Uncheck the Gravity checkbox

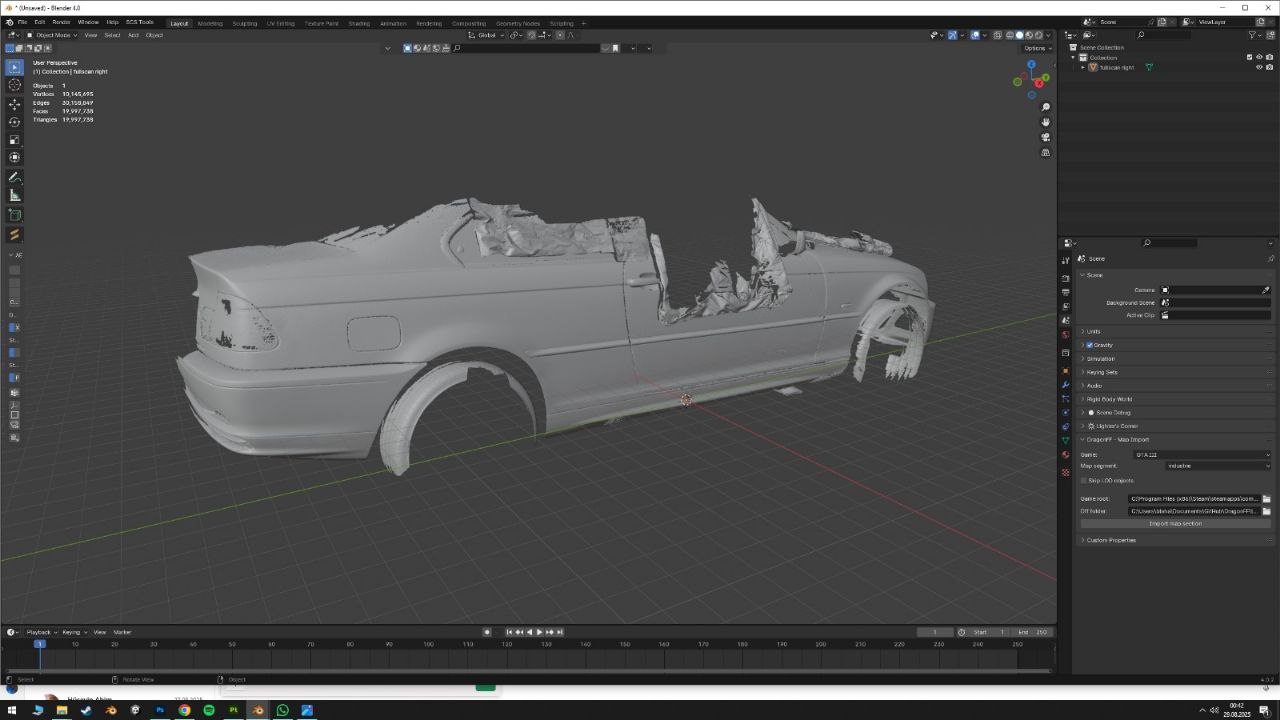(1089, 345)
